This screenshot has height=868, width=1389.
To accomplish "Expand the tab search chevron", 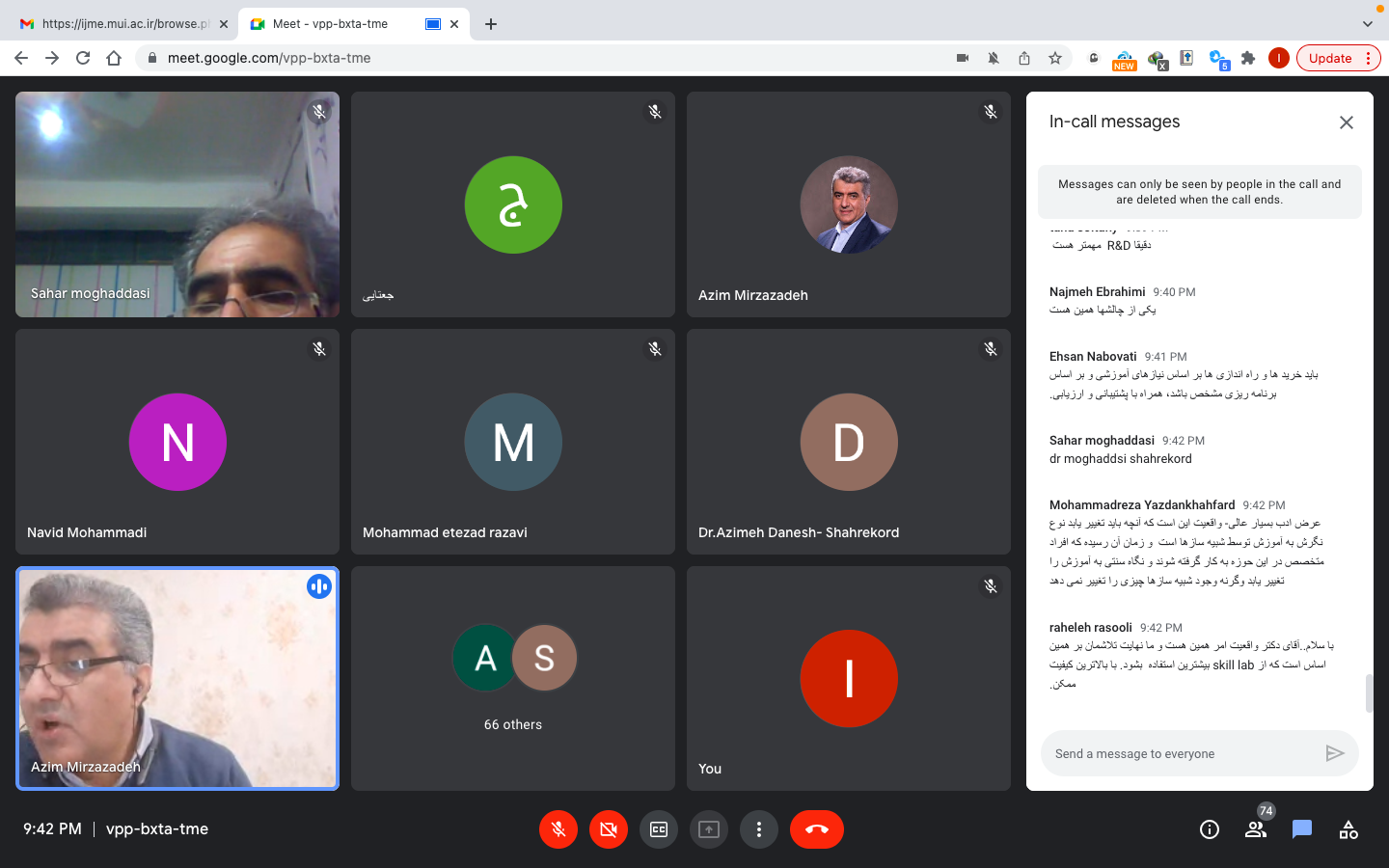I will (x=1367, y=24).
